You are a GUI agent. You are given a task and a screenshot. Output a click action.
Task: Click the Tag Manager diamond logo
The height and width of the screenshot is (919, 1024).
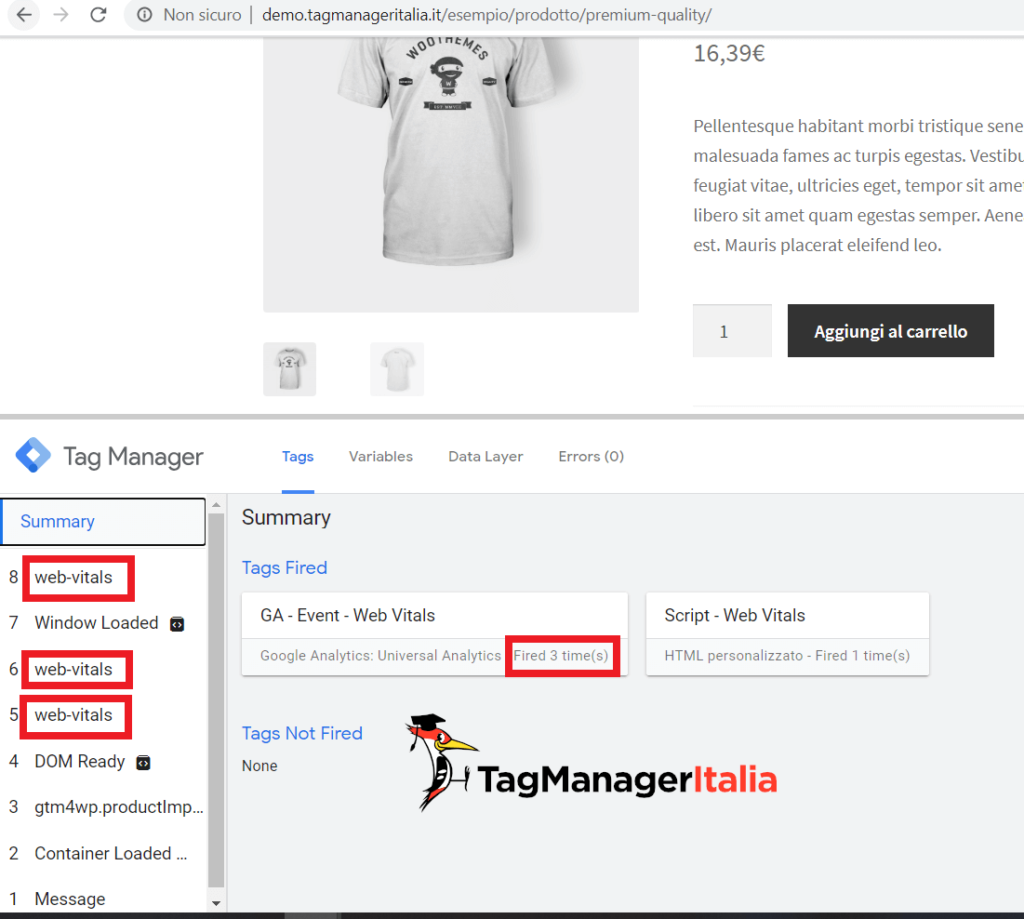pyautogui.click(x=33, y=455)
